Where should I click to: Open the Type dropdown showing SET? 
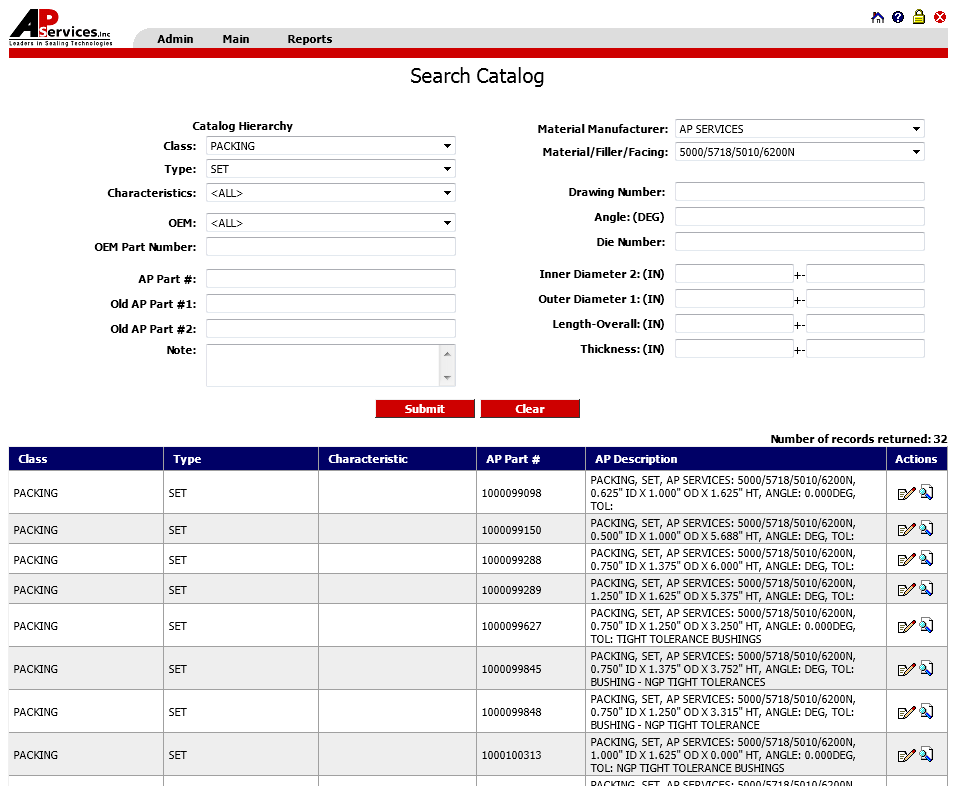coord(330,169)
